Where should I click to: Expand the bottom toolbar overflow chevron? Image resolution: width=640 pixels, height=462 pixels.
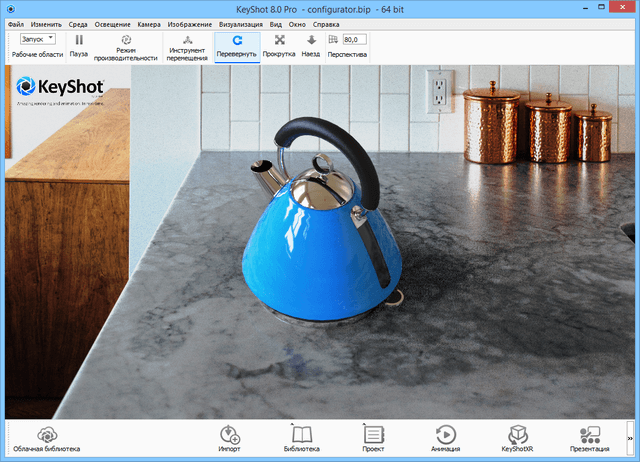631,437
